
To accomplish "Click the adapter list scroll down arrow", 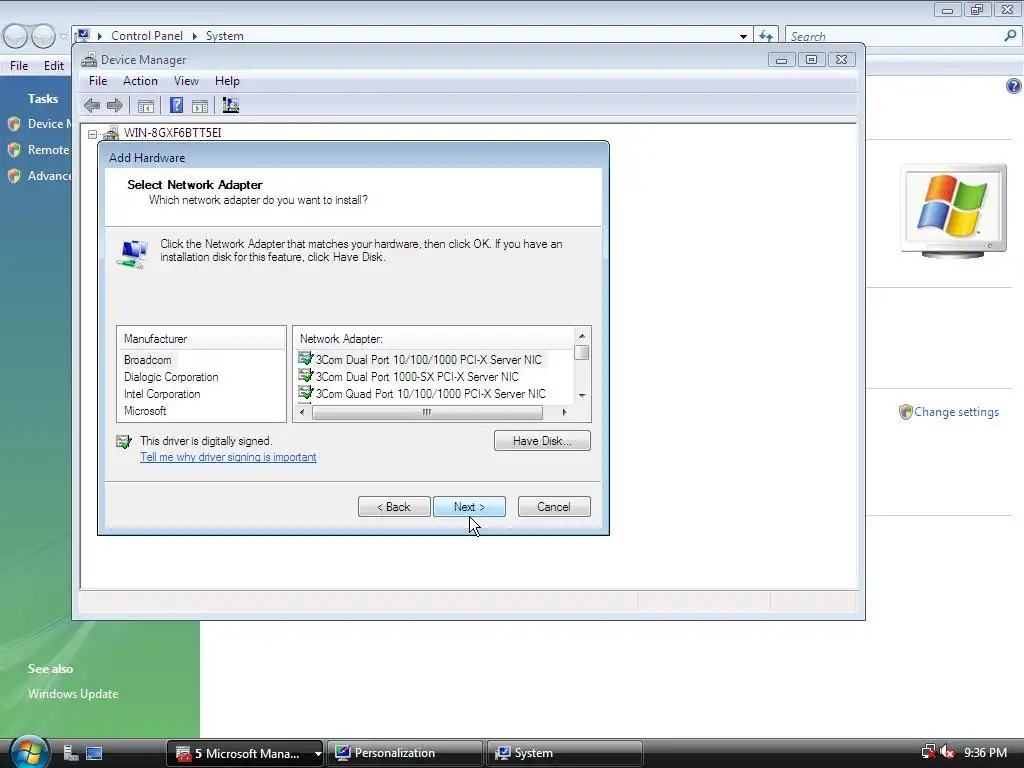I will (582, 396).
